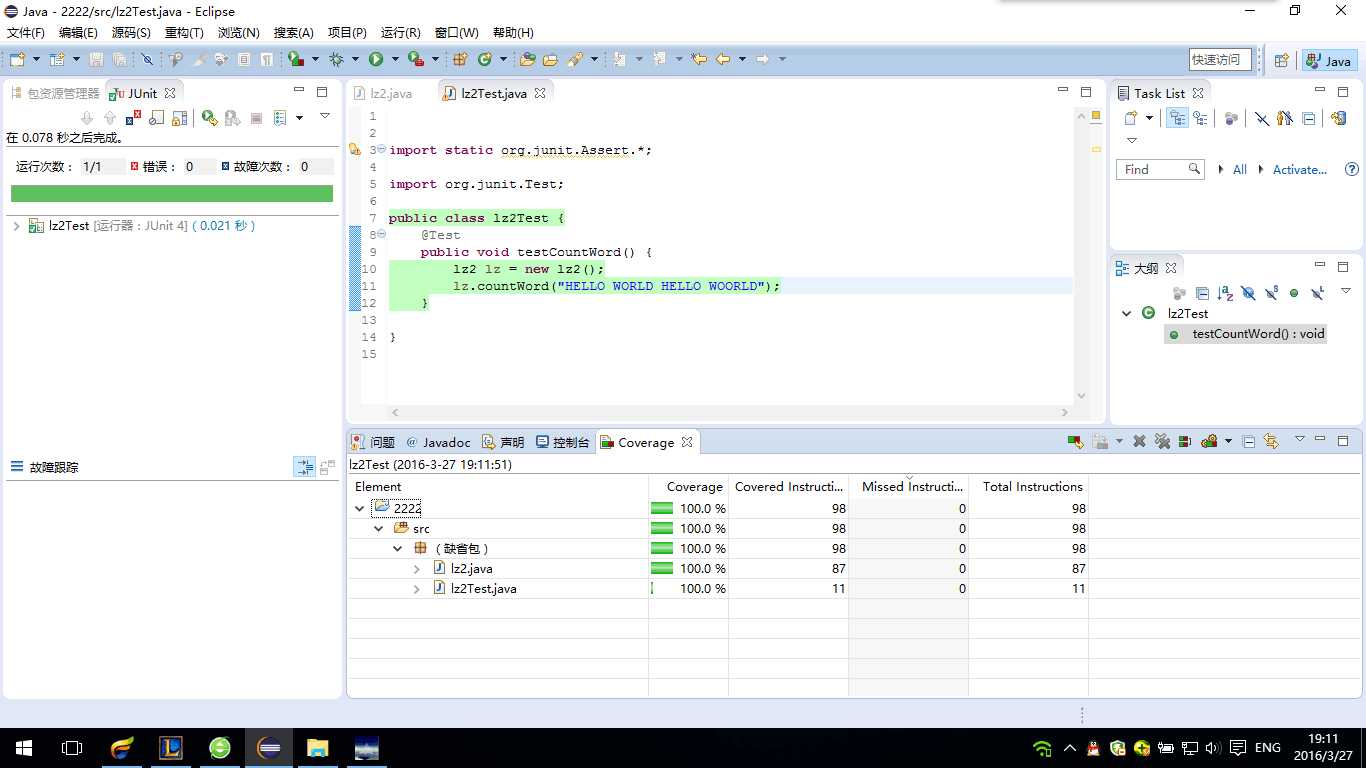Open the Debug button dropdown arrow
This screenshot has height=768, width=1366.
(355, 59)
